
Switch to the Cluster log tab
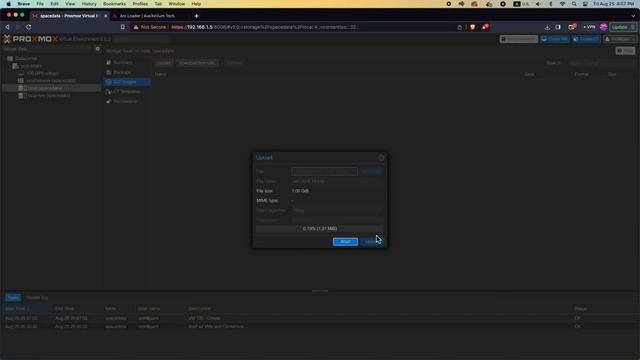(37, 298)
